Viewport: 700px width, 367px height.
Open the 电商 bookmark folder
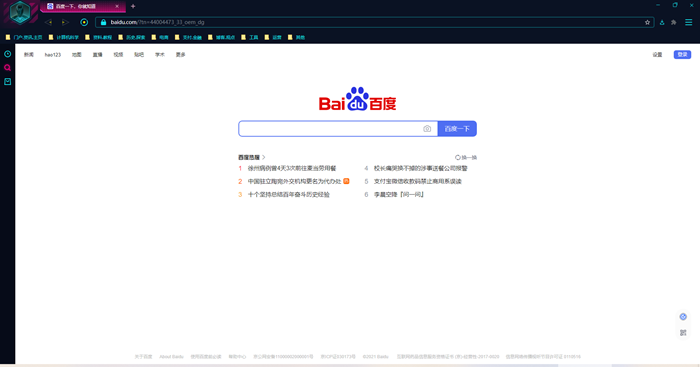point(160,38)
